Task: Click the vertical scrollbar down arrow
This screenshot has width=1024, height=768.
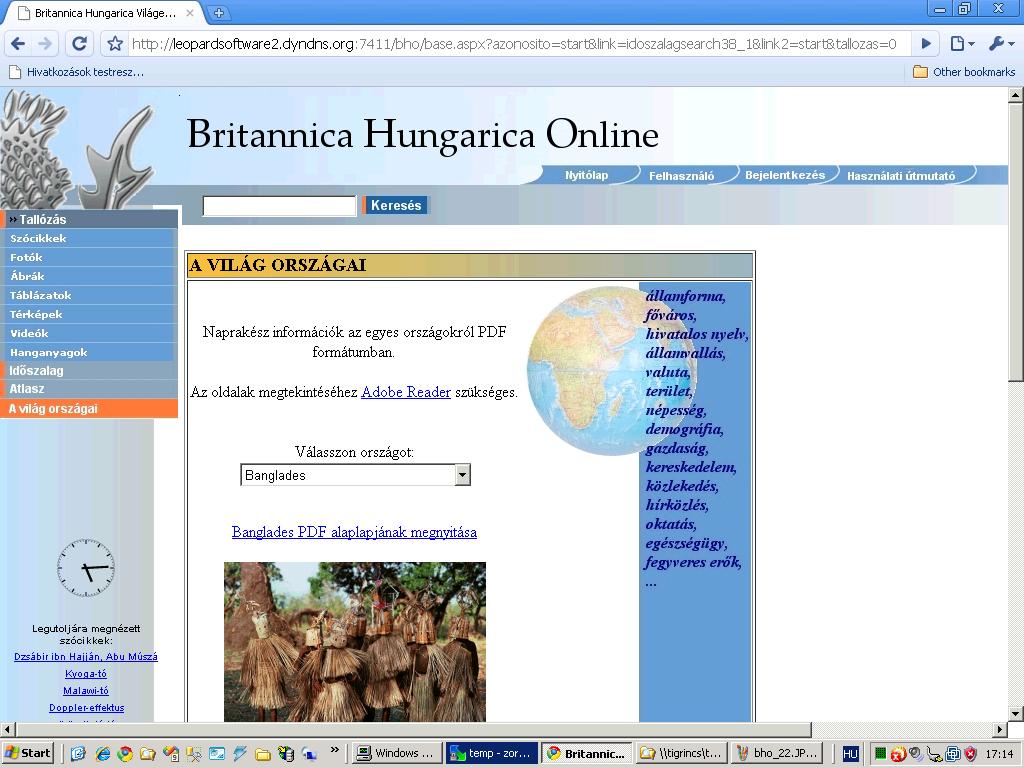Action: tap(1016, 713)
